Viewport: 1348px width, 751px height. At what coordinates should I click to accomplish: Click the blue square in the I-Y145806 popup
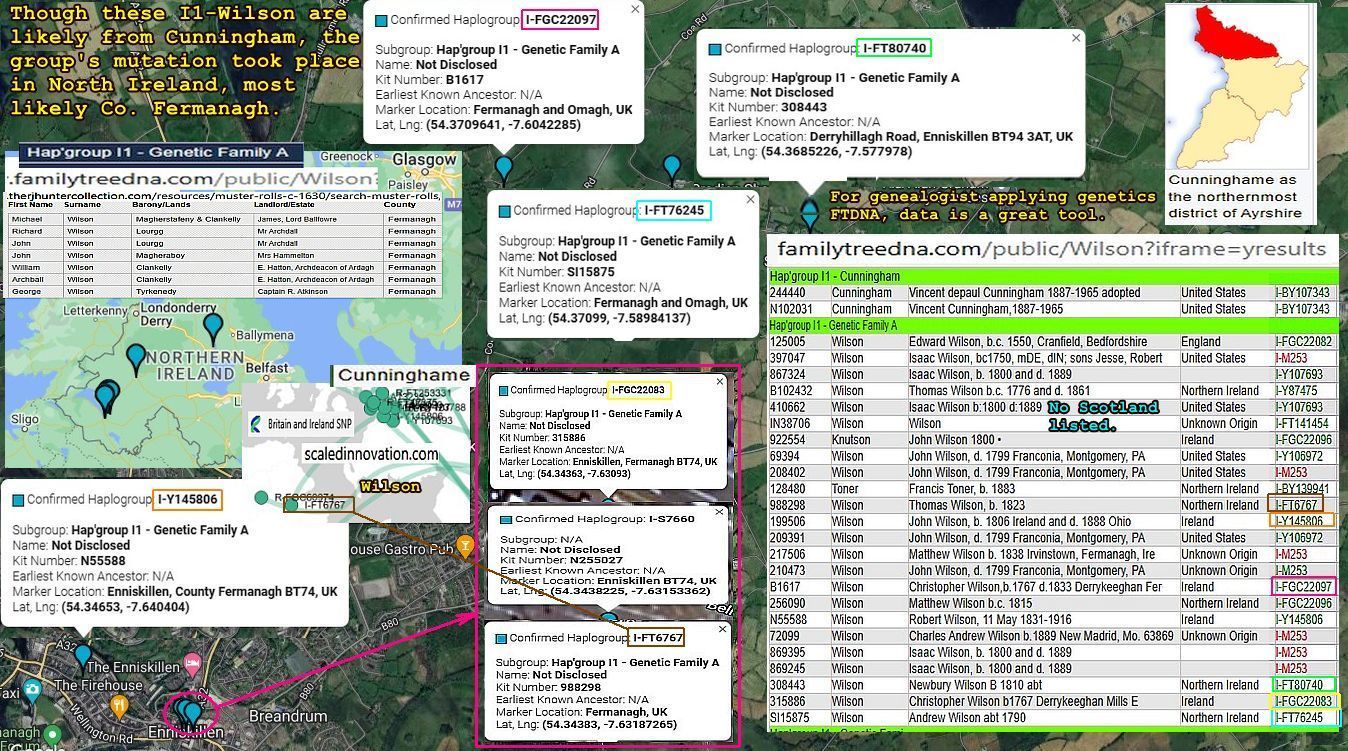click(17, 500)
